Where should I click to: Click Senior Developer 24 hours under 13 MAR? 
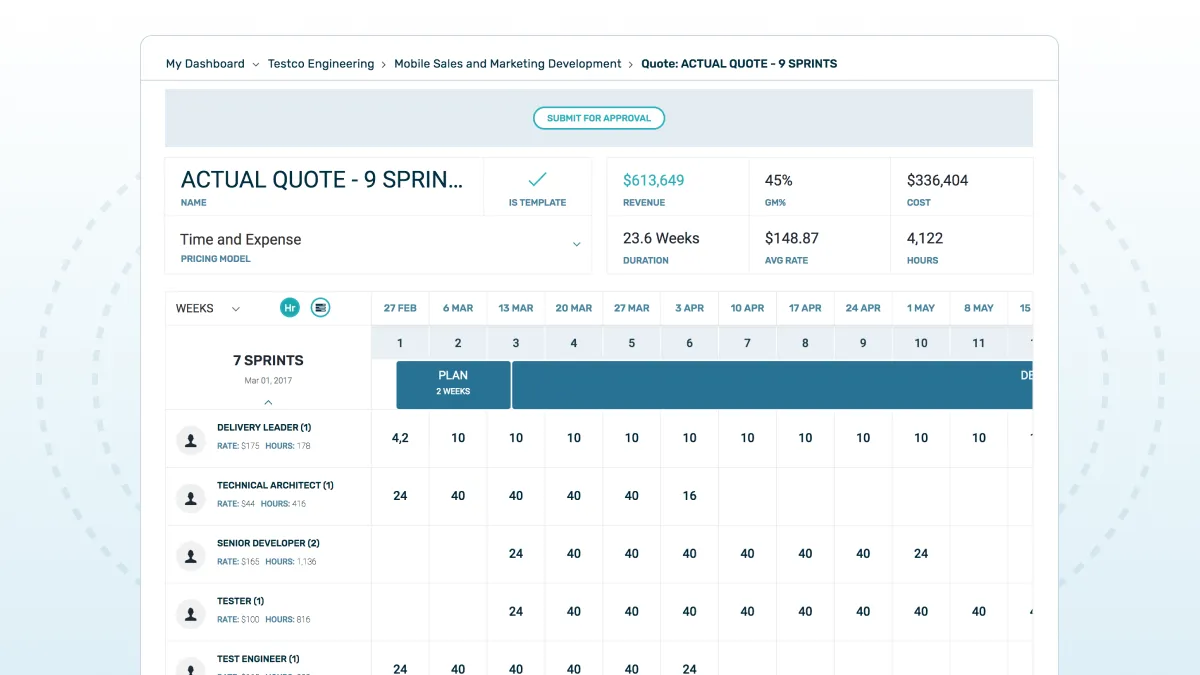[x=516, y=554]
